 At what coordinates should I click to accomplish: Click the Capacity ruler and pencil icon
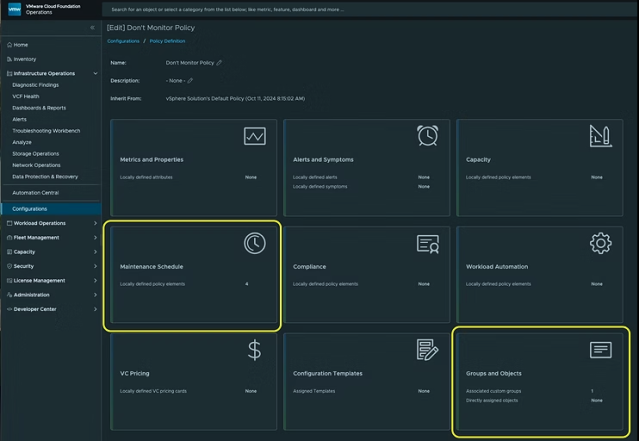point(600,136)
